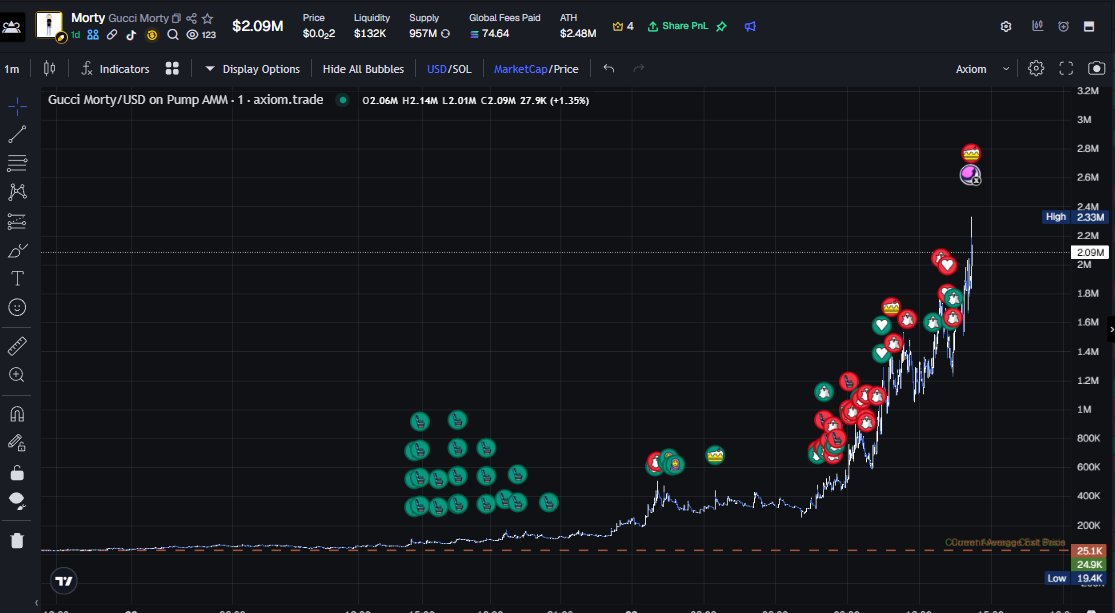
Task: Click the alarm clock add-alert icon
Action: 1063,26
